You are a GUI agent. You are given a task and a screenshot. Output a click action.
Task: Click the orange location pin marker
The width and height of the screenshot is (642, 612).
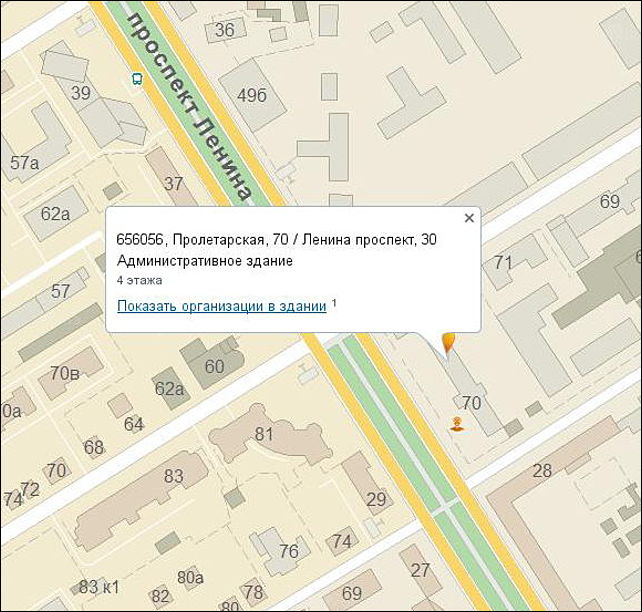[x=448, y=343]
